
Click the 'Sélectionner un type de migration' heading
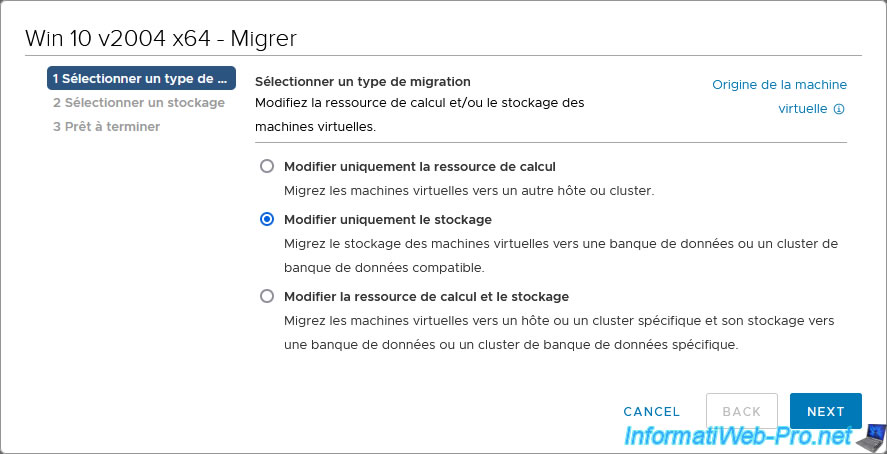[362, 81]
